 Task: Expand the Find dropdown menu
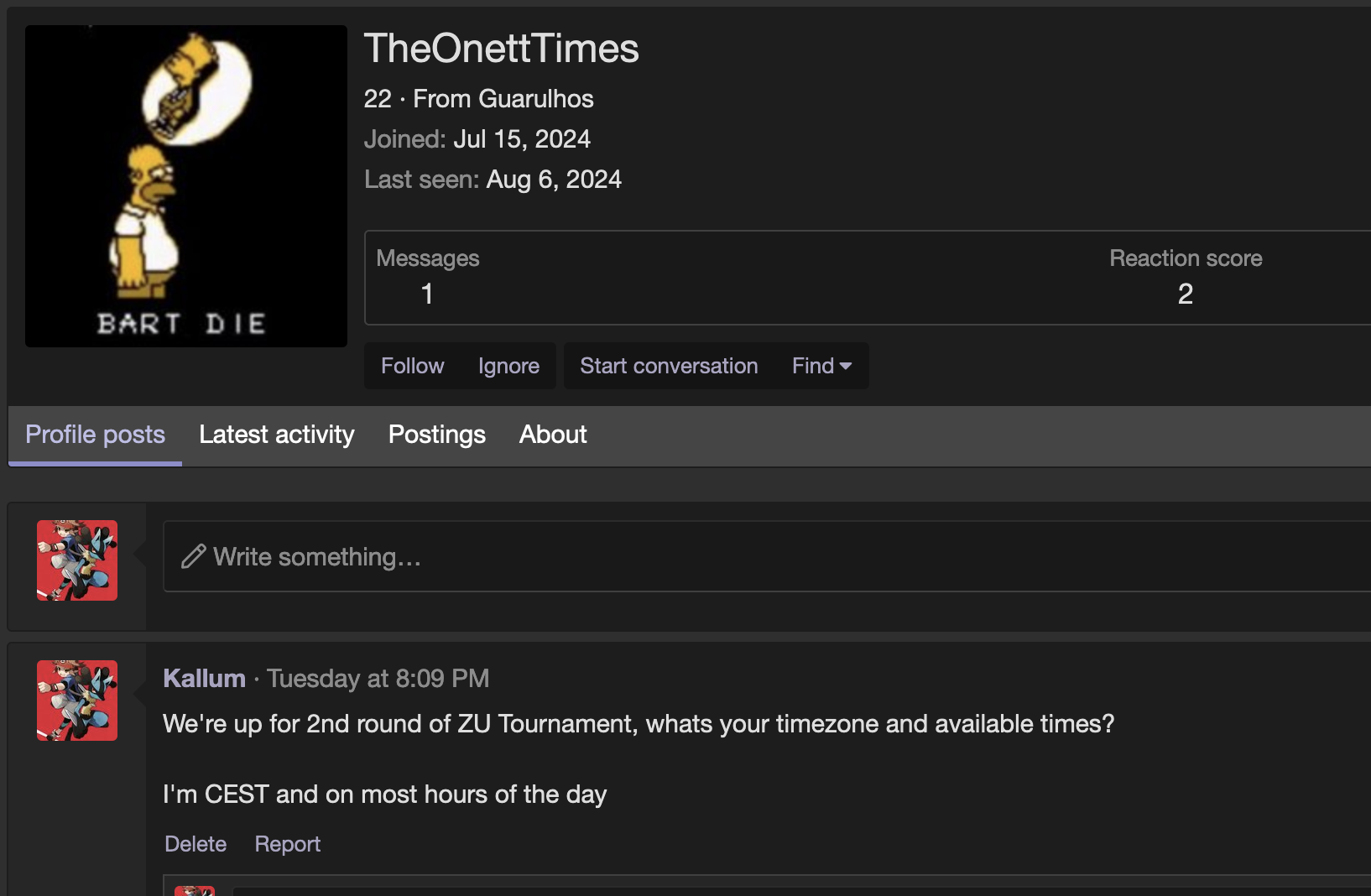(x=821, y=366)
